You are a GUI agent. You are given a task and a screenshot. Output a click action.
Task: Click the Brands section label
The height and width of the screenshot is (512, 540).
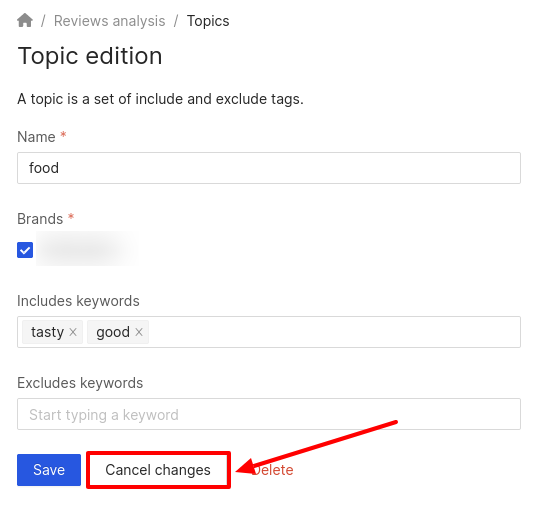[40, 219]
